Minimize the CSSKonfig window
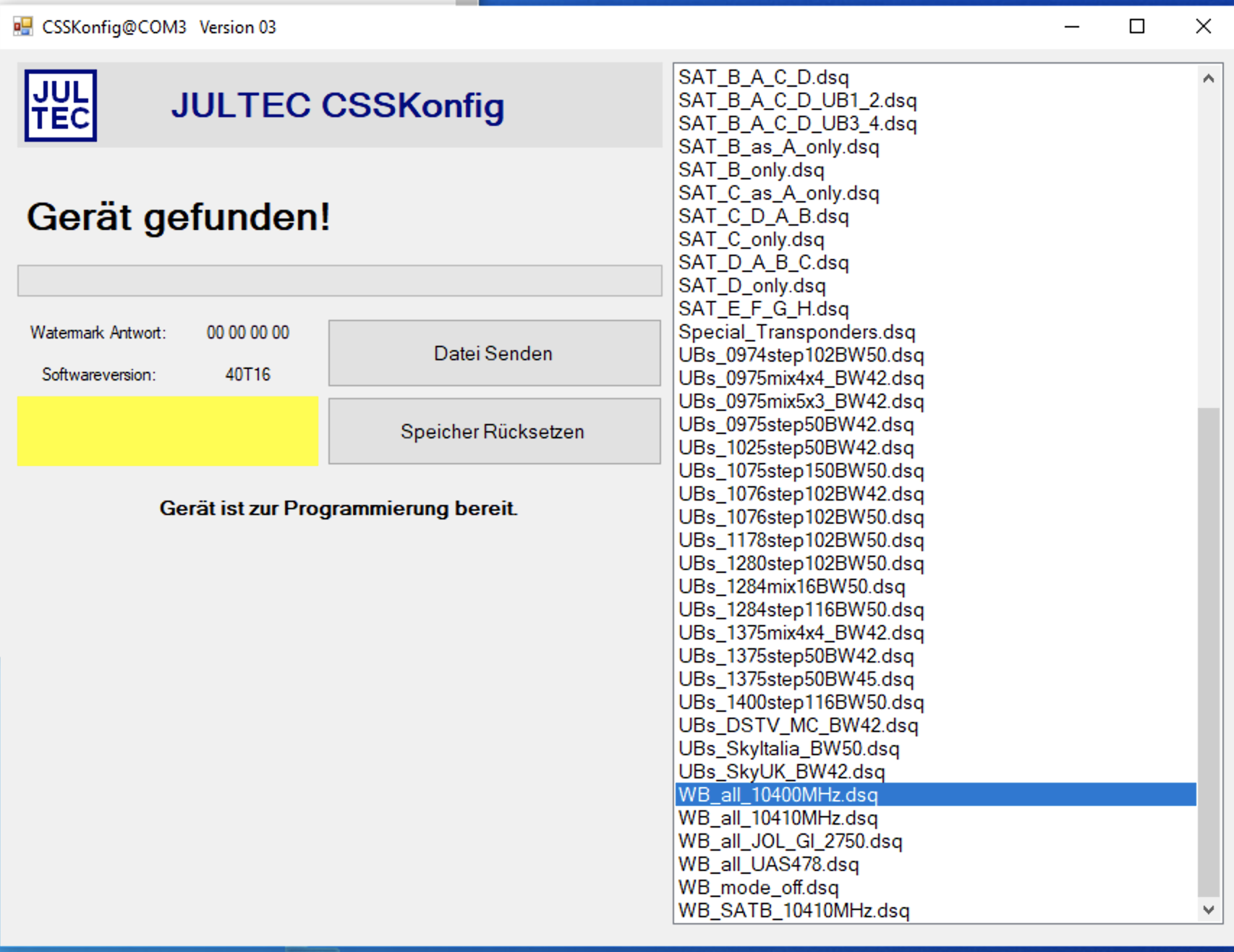Viewport: 1234px width, 952px height. pyautogui.click(x=1071, y=27)
